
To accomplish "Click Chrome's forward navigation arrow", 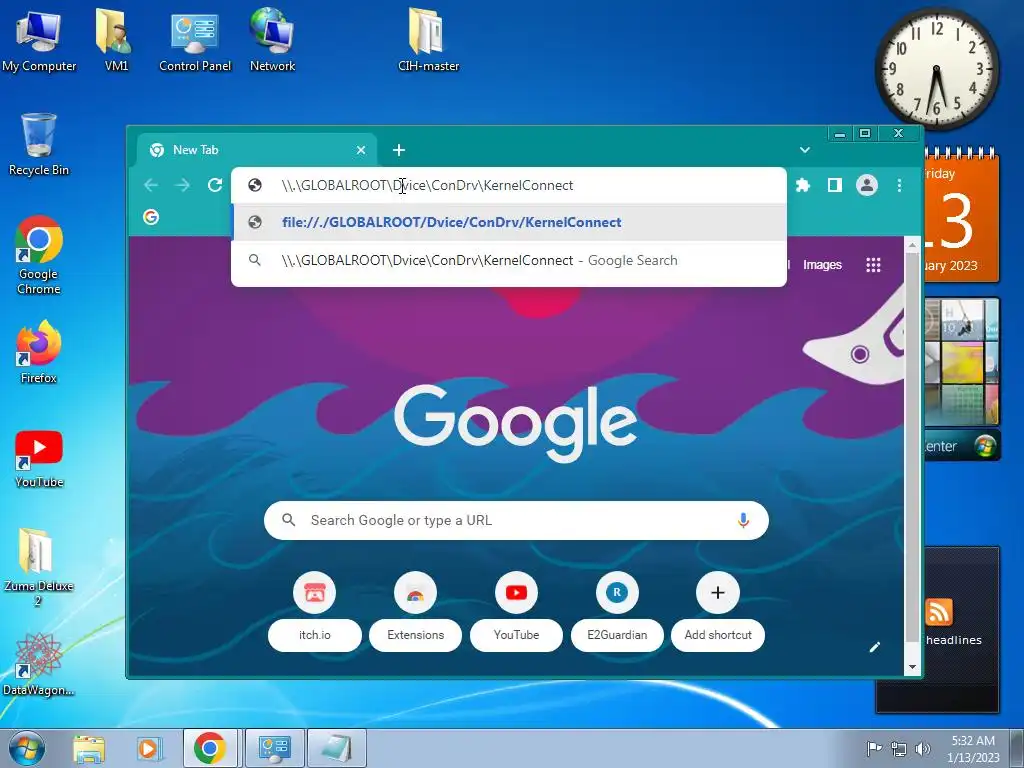I will pos(183,185).
